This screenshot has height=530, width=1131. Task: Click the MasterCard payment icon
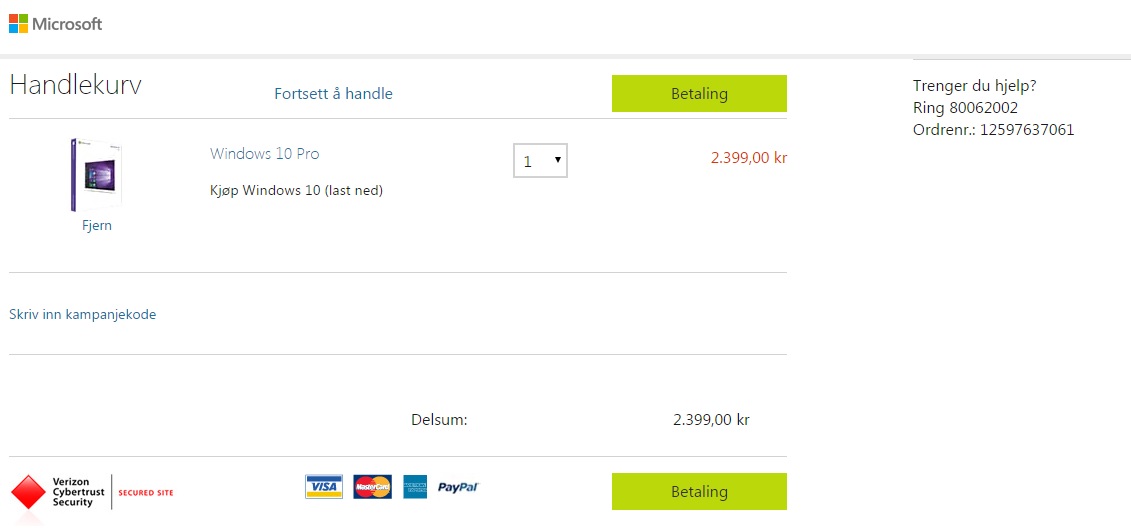372,487
